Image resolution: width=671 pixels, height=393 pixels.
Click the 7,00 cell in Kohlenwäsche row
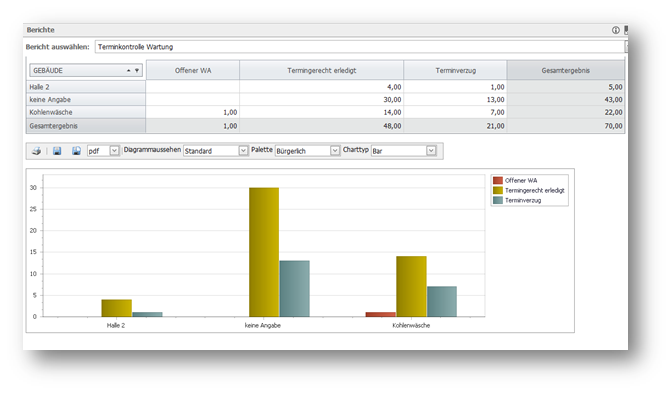tap(455, 112)
